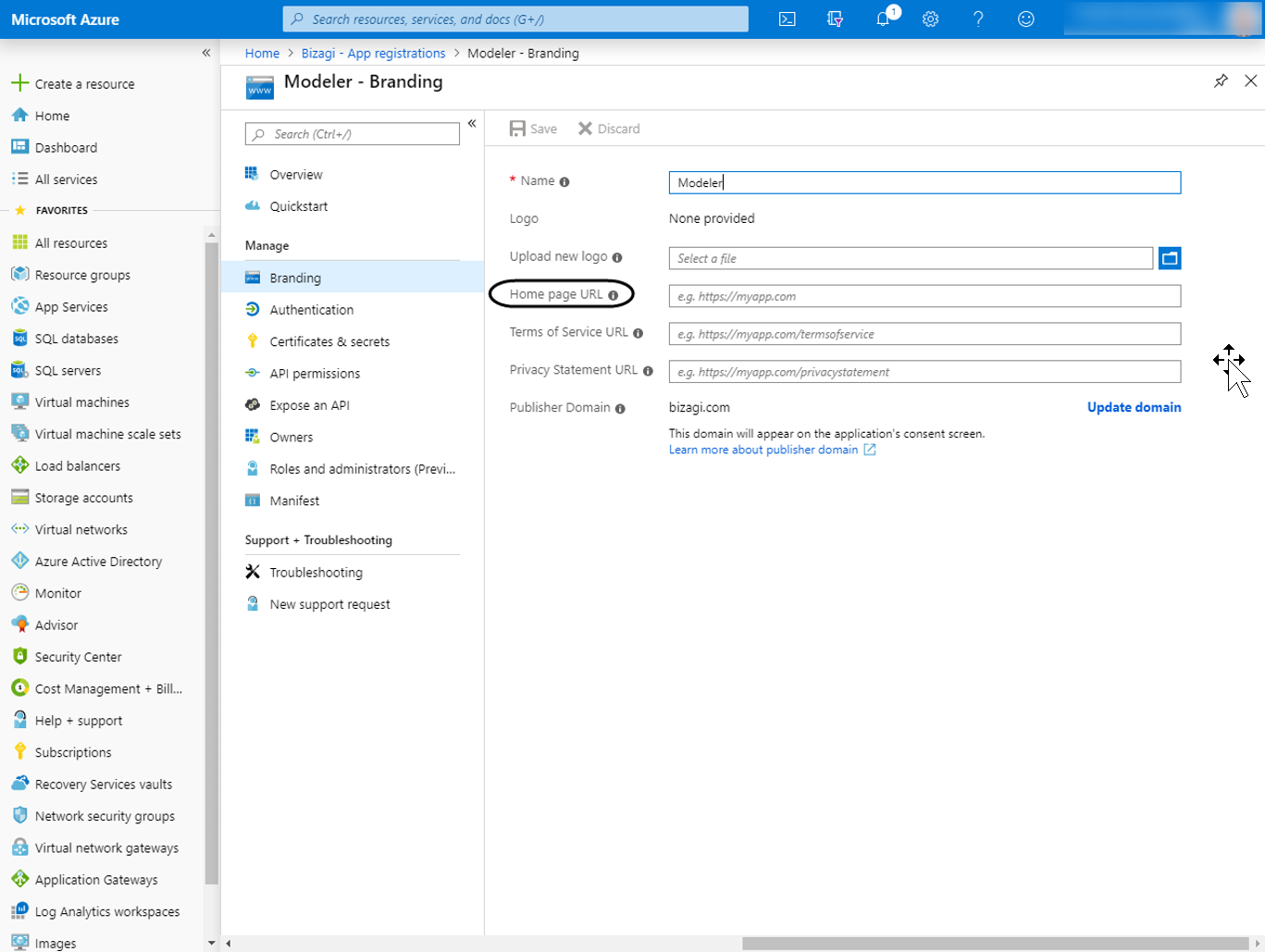
Task: Click info icon next to Upload new logo
Action: 617,258
